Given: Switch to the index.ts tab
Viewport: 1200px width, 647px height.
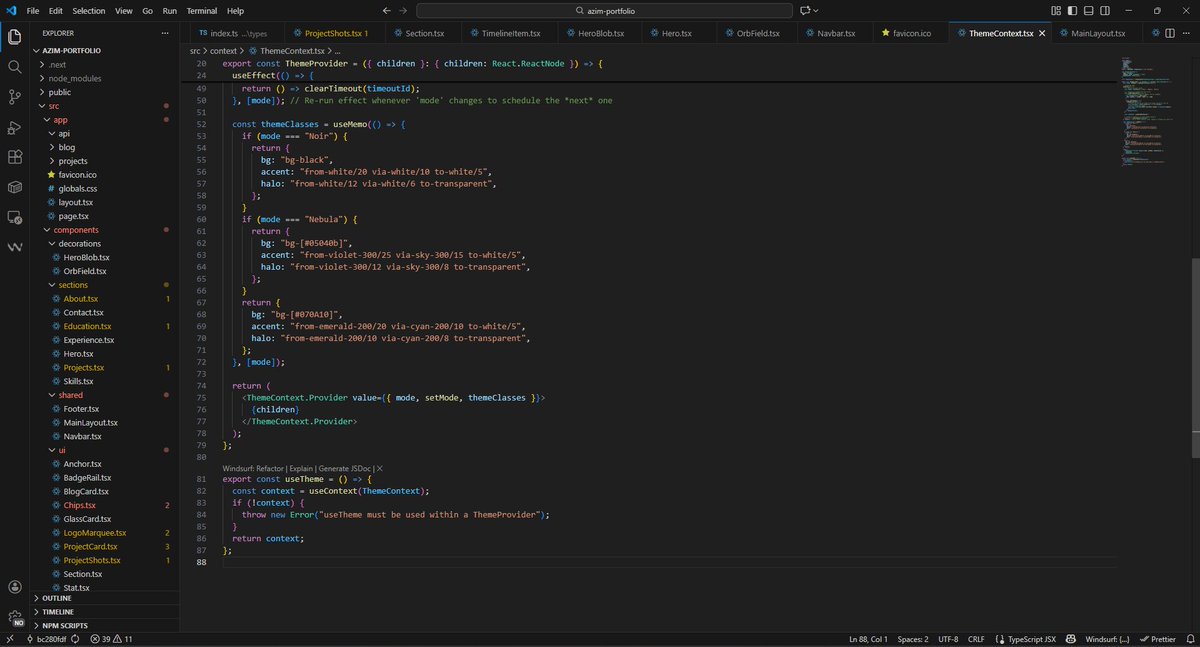Looking at the screenshot, I should pyautogui.click(x=238, y=33).
